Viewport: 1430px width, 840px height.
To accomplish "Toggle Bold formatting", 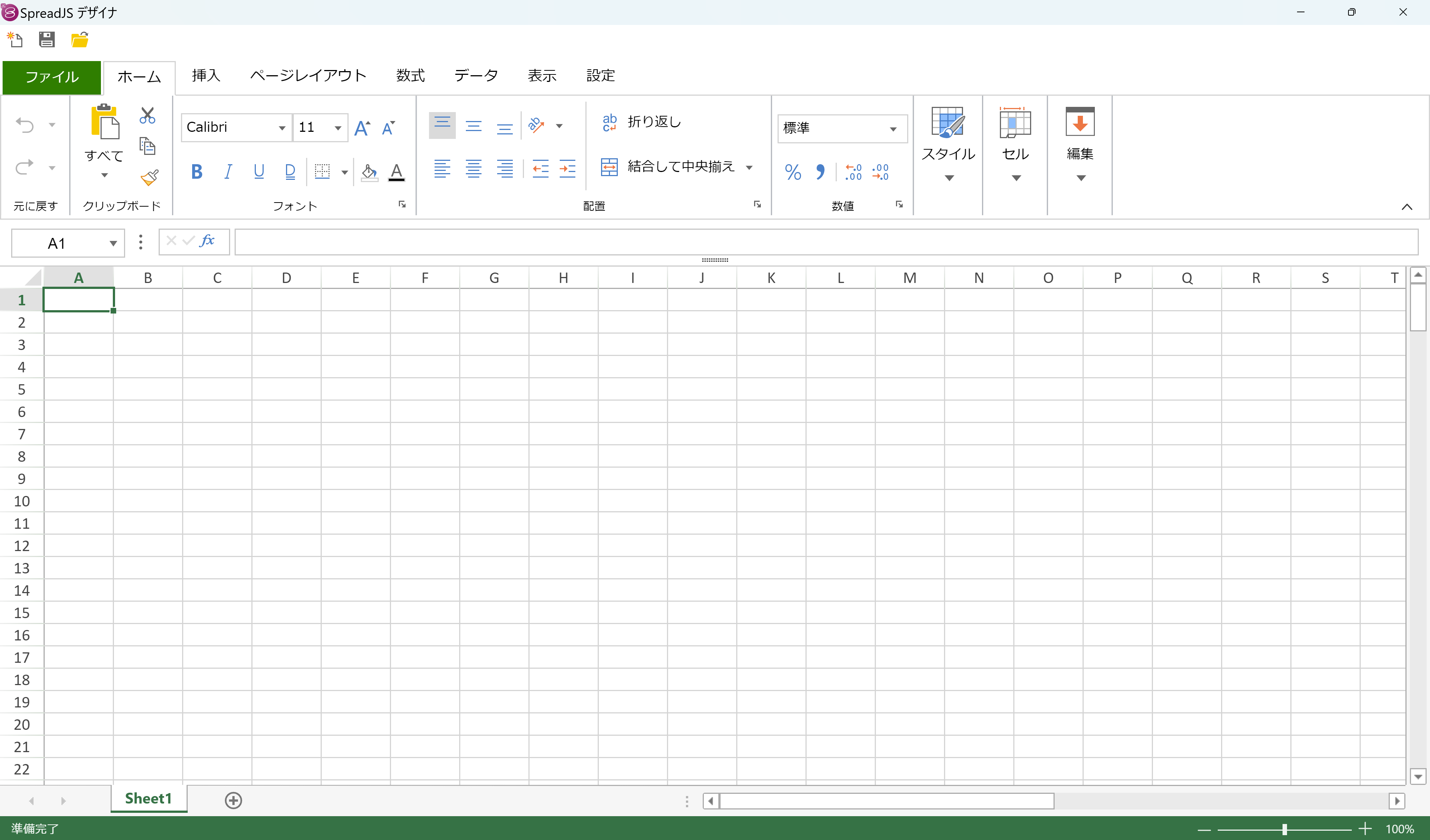I will click(x=197, y=171).
